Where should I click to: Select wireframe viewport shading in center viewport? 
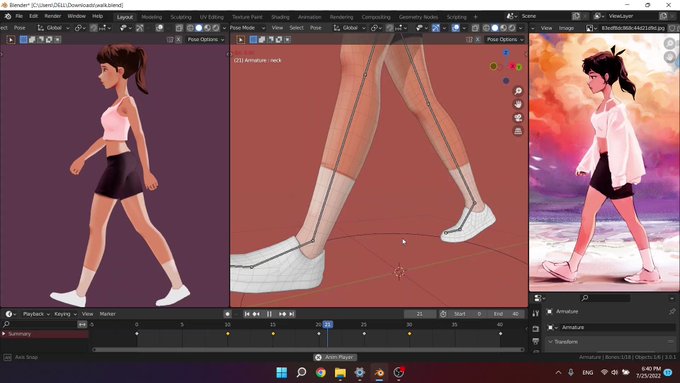coord(486,28)
